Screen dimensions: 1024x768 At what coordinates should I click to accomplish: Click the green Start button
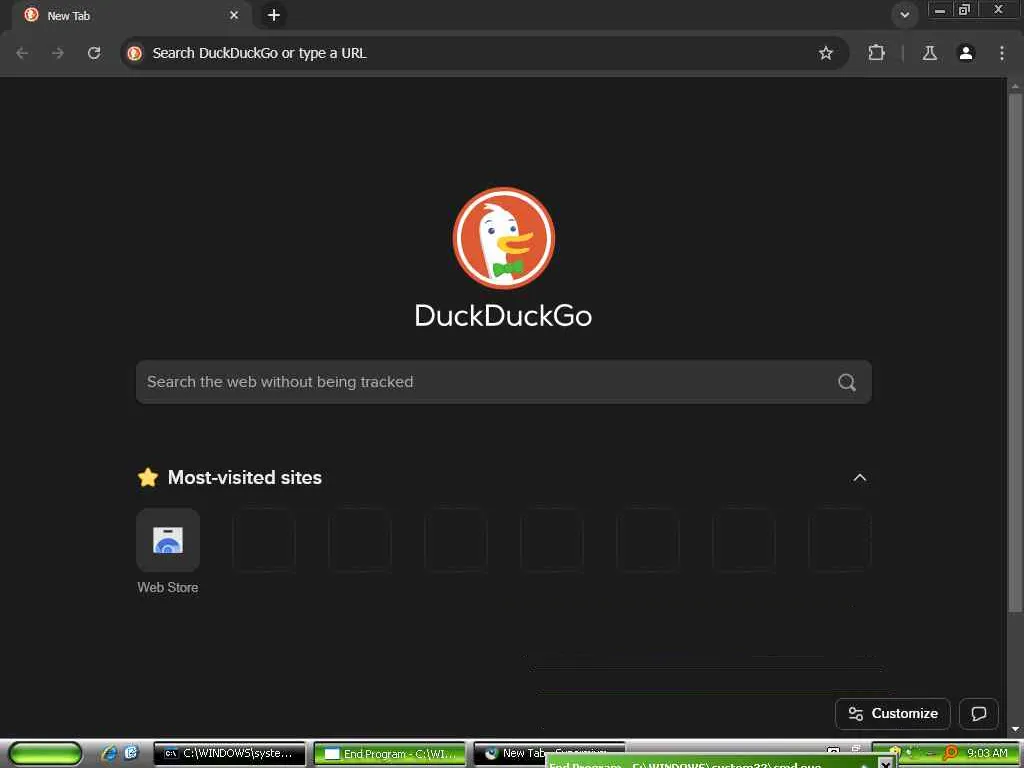tap(45, 754)
